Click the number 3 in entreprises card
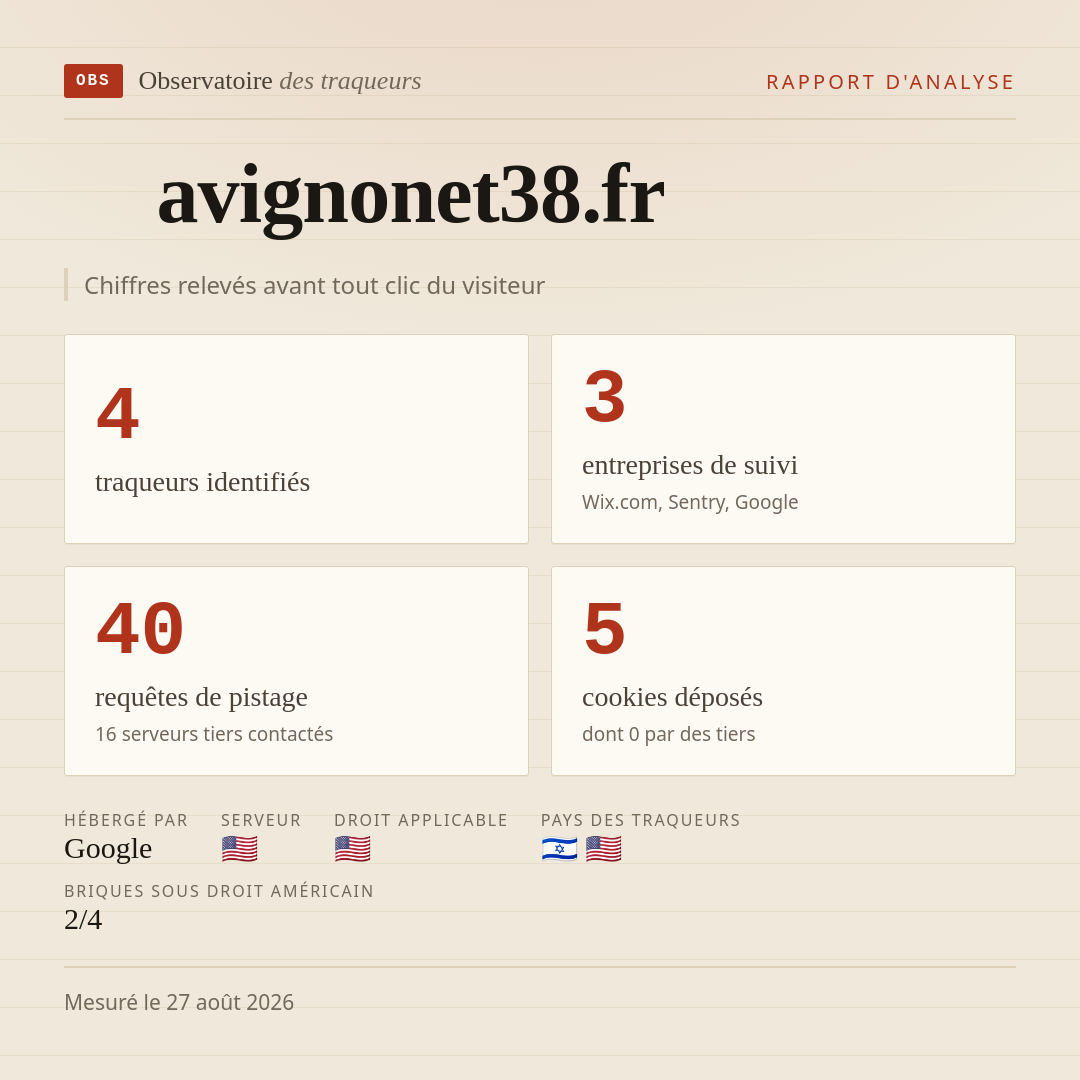Screen dimensions: 1080x1080 (605, 397)
